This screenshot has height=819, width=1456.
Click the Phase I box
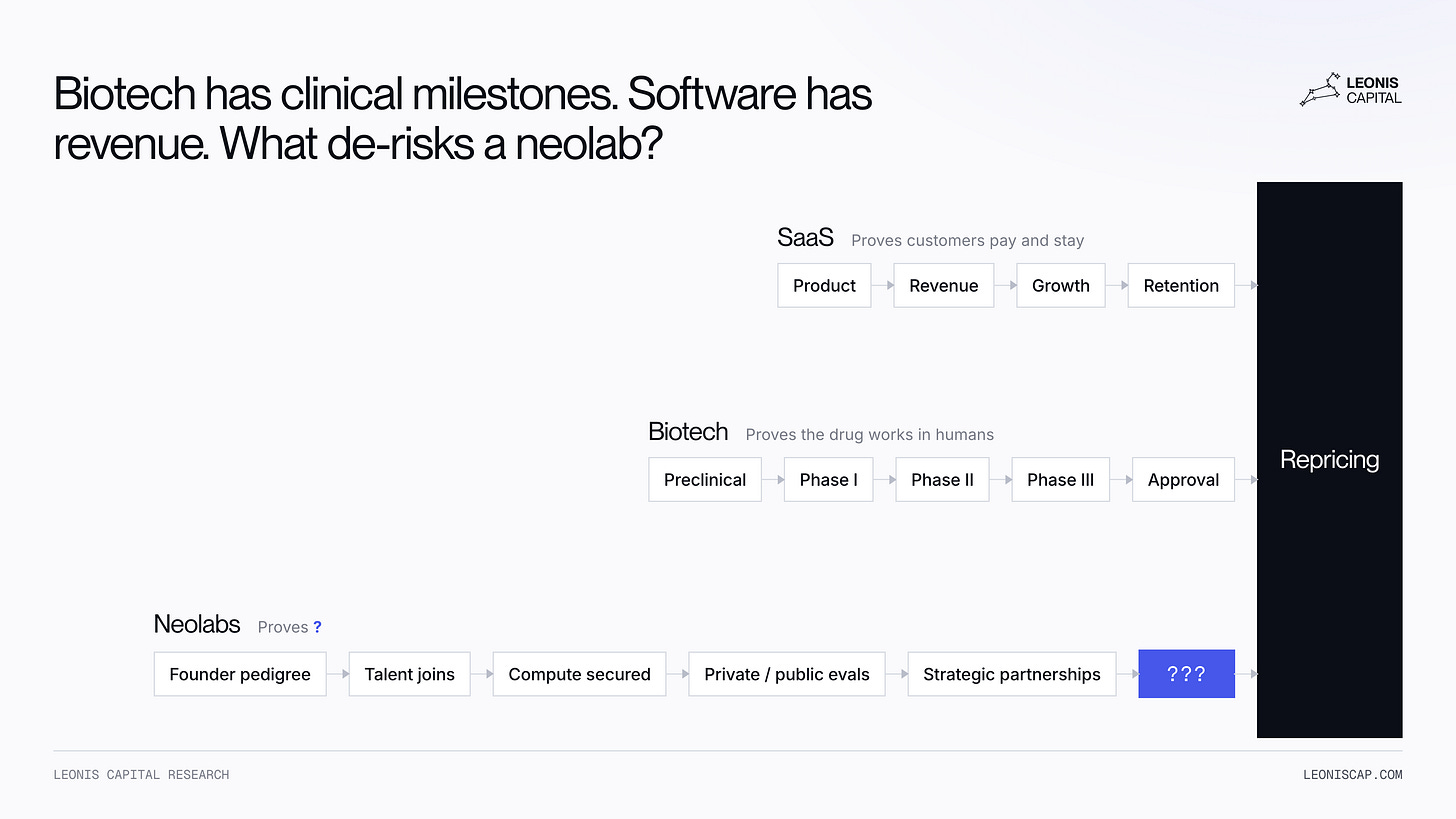coord(828,479)
